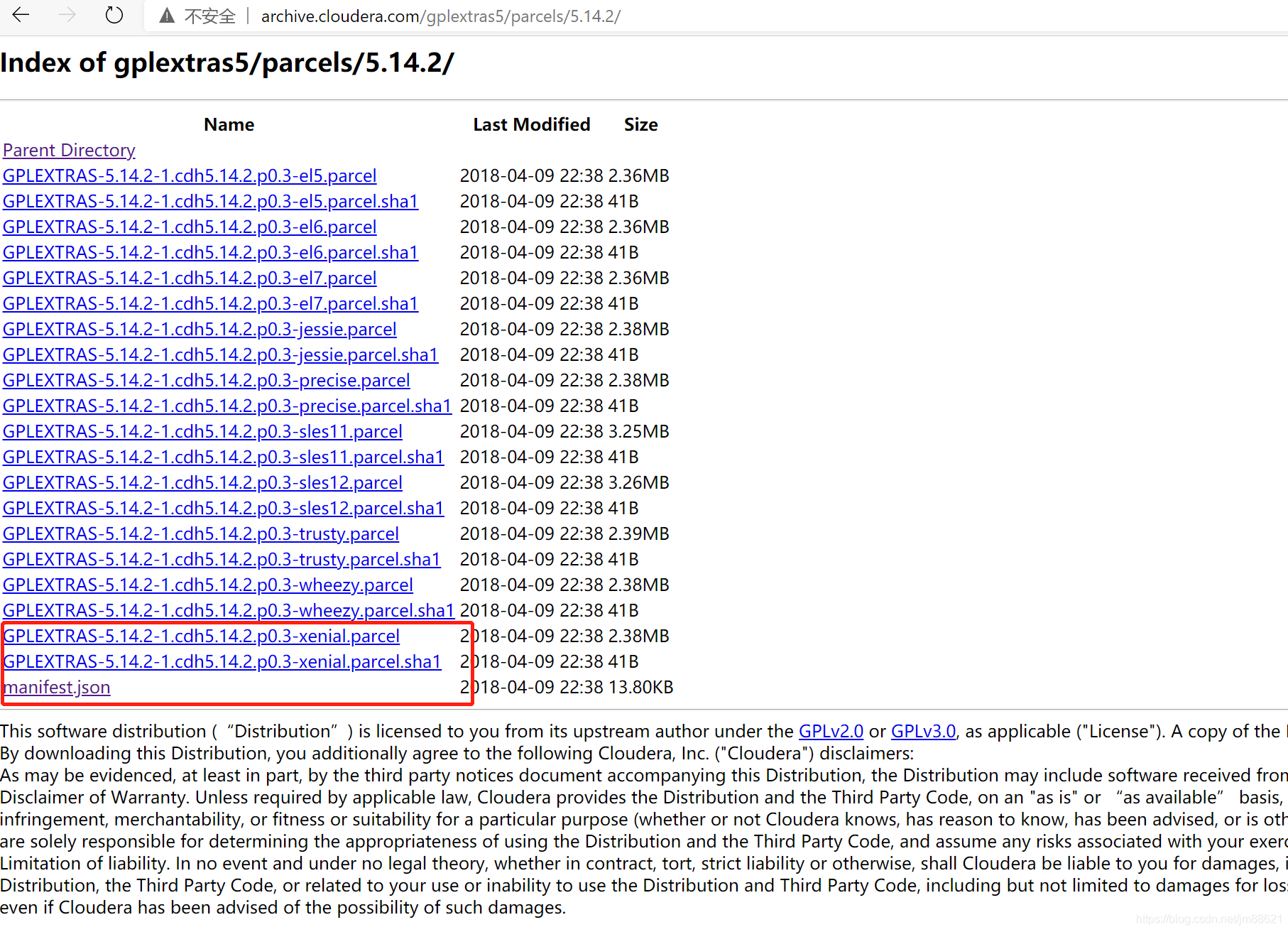Viewport: 1288px width, 932px height.
Task: Open the xenial.parcel.sha1 link
Action: coord(222,662)
